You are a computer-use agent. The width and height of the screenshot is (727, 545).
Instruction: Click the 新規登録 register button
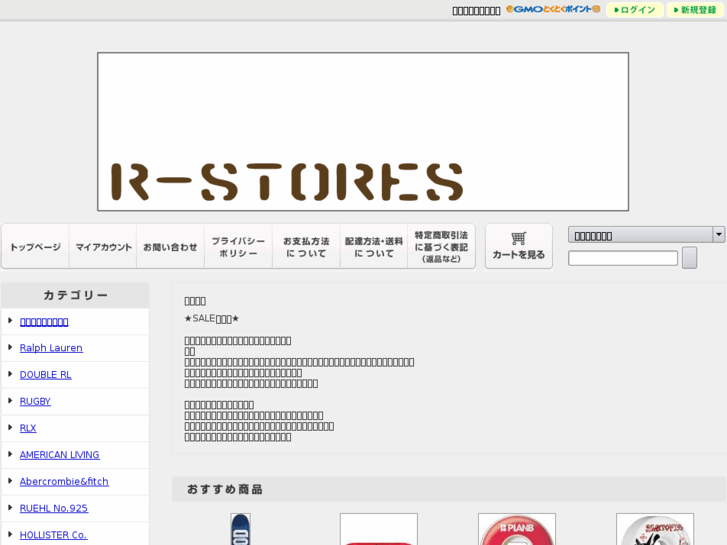coord(695,10)
